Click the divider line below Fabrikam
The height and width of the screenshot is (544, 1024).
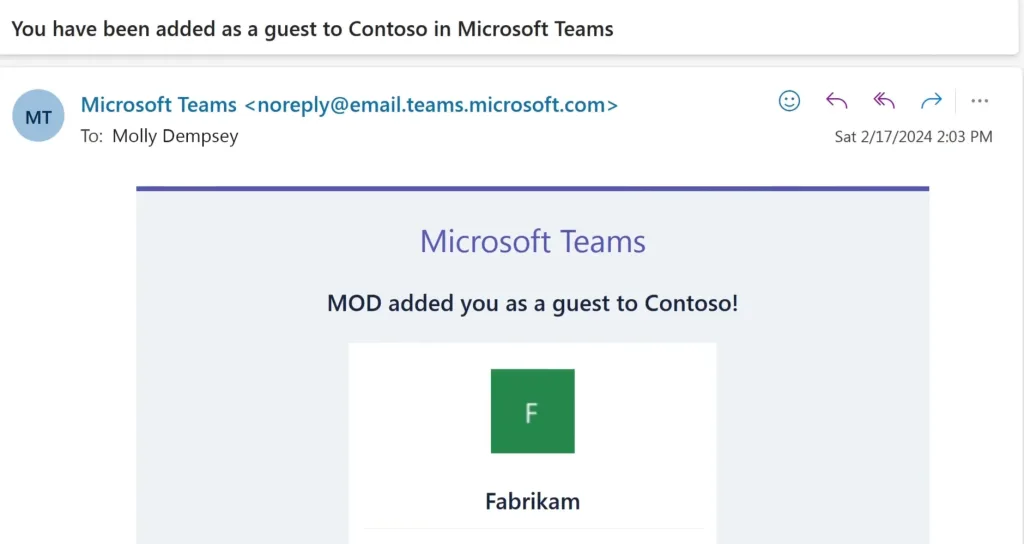point(532,528)
